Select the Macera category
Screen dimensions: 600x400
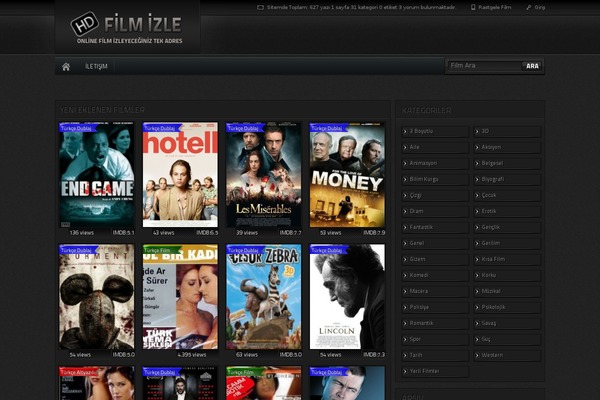[435, 292]
